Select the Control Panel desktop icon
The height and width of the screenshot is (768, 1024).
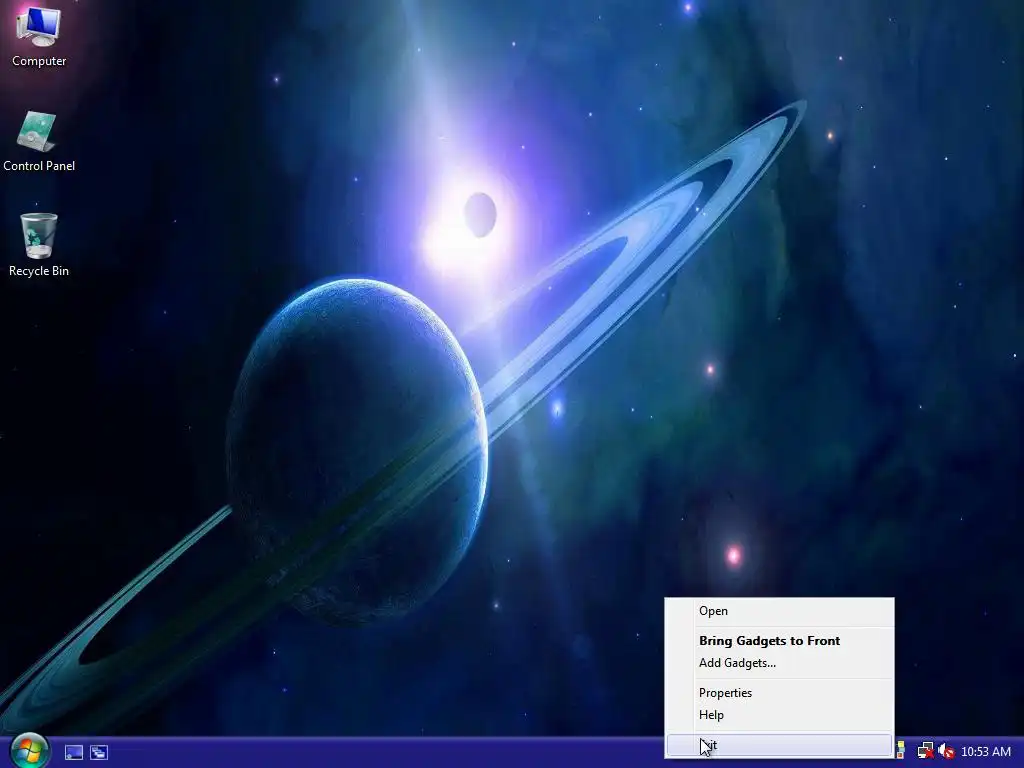(x=39, y=141)
